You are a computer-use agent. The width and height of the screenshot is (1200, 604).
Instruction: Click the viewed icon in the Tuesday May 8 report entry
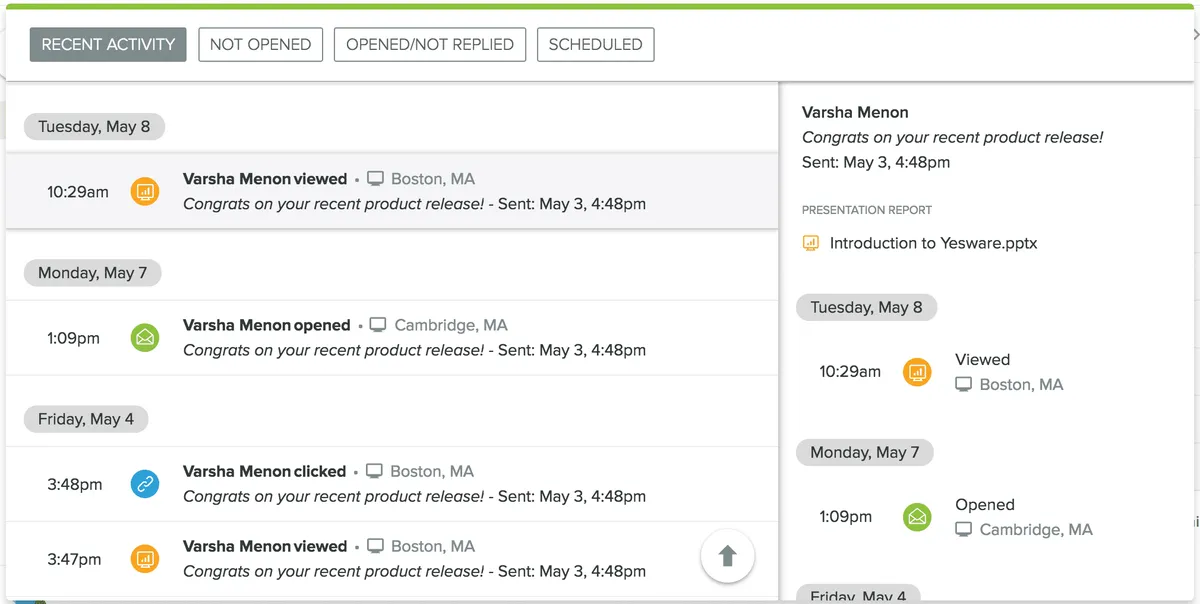(917, 372)
